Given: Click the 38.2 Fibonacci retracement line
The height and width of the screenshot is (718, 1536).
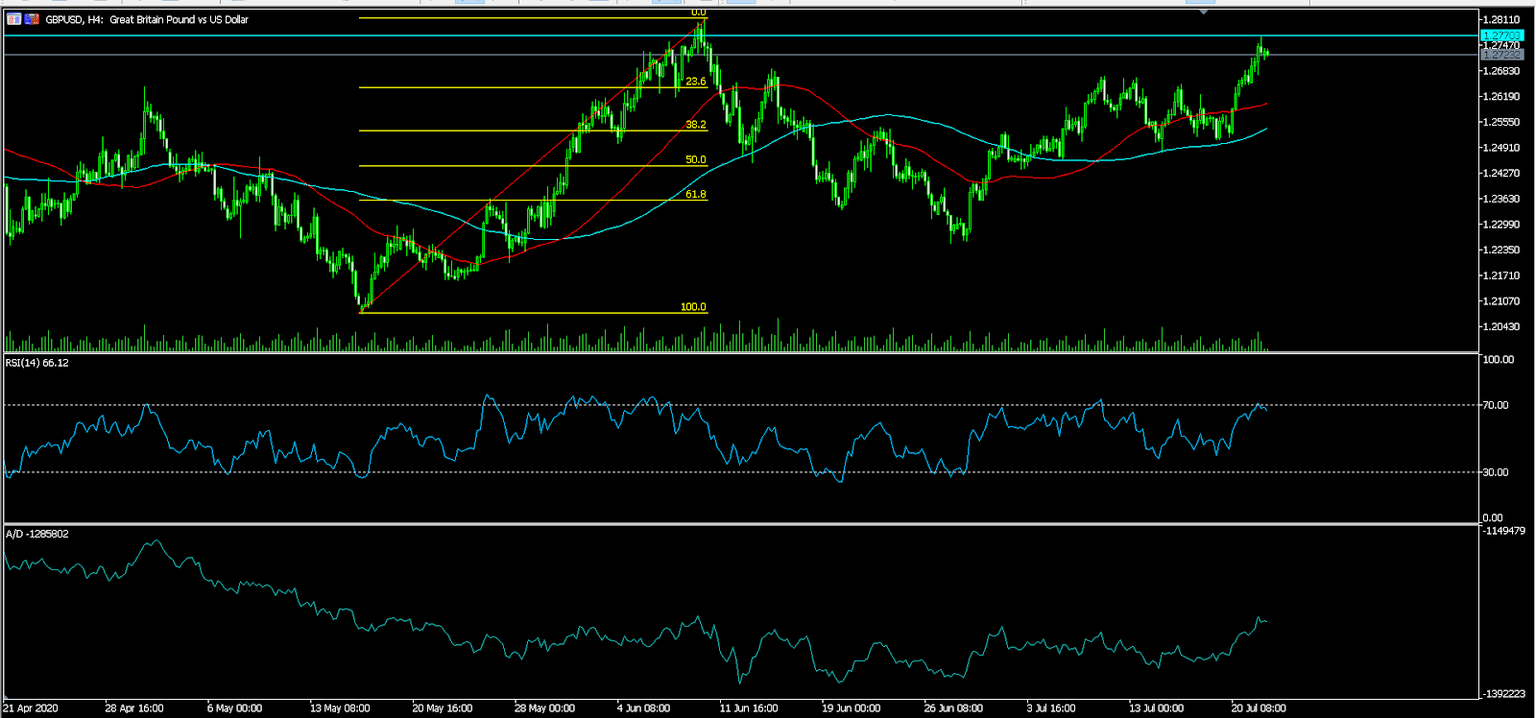Looking at the screenshot, I should [x=500, y=130].
